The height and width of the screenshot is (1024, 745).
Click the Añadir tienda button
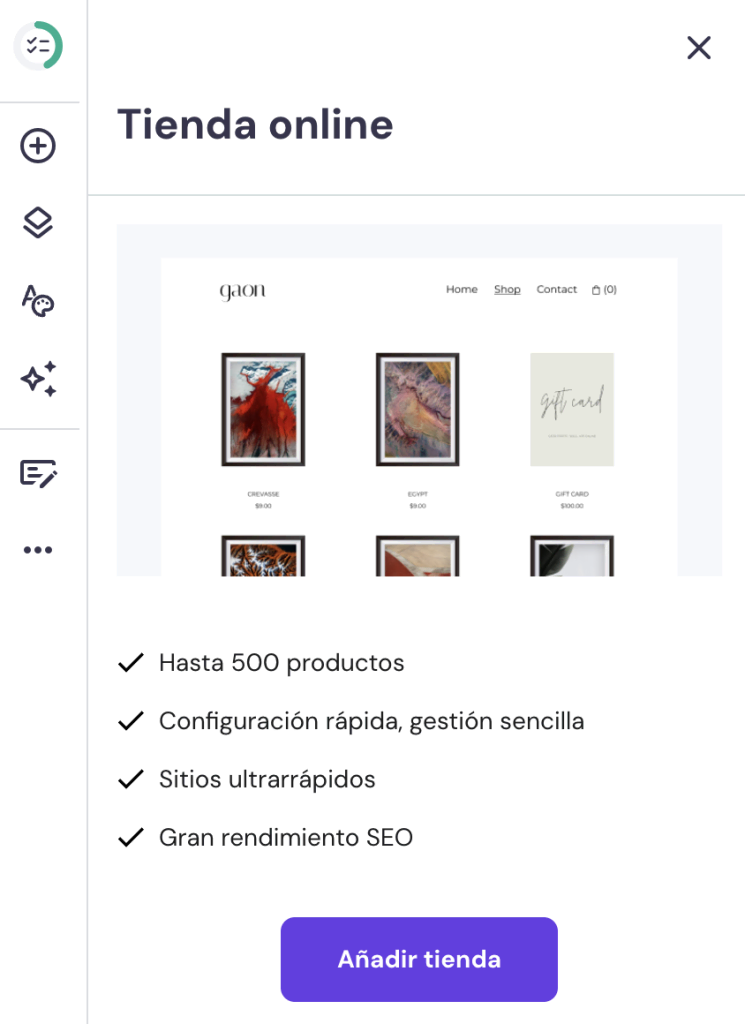pos(419,959)
